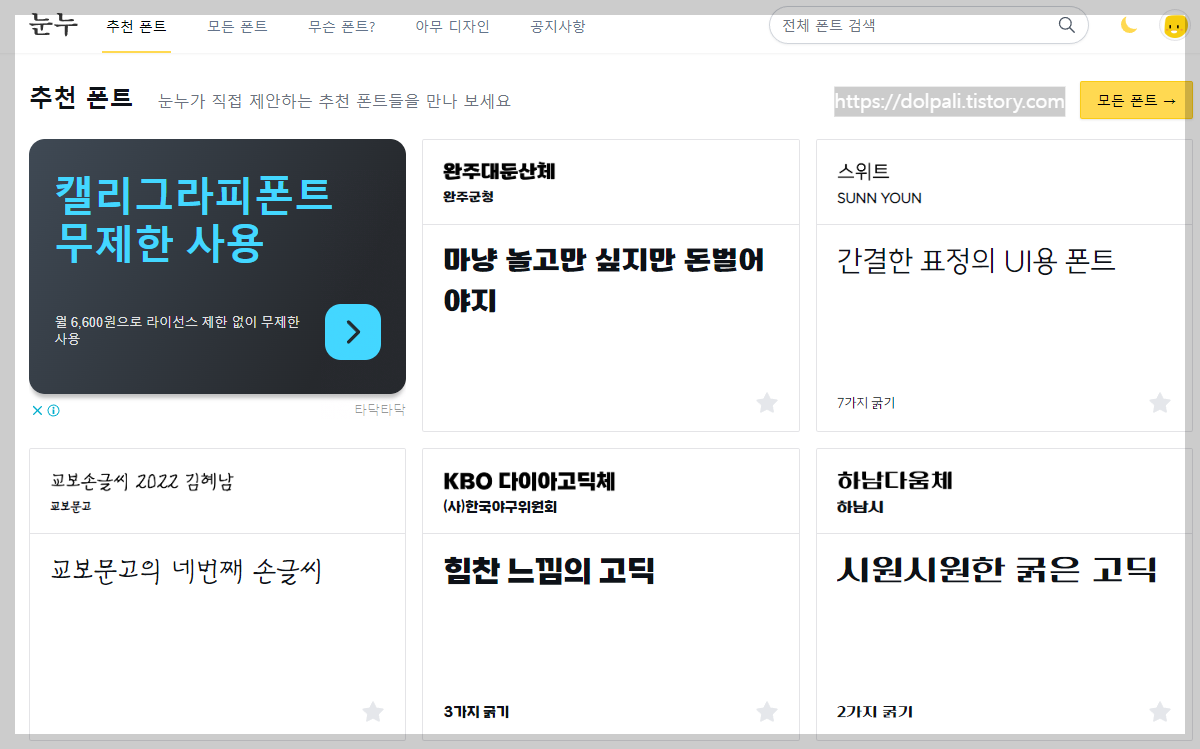Click the search magnifier icon
The width and height of the screenshot is (1200, 749).
click(1066, 25)
